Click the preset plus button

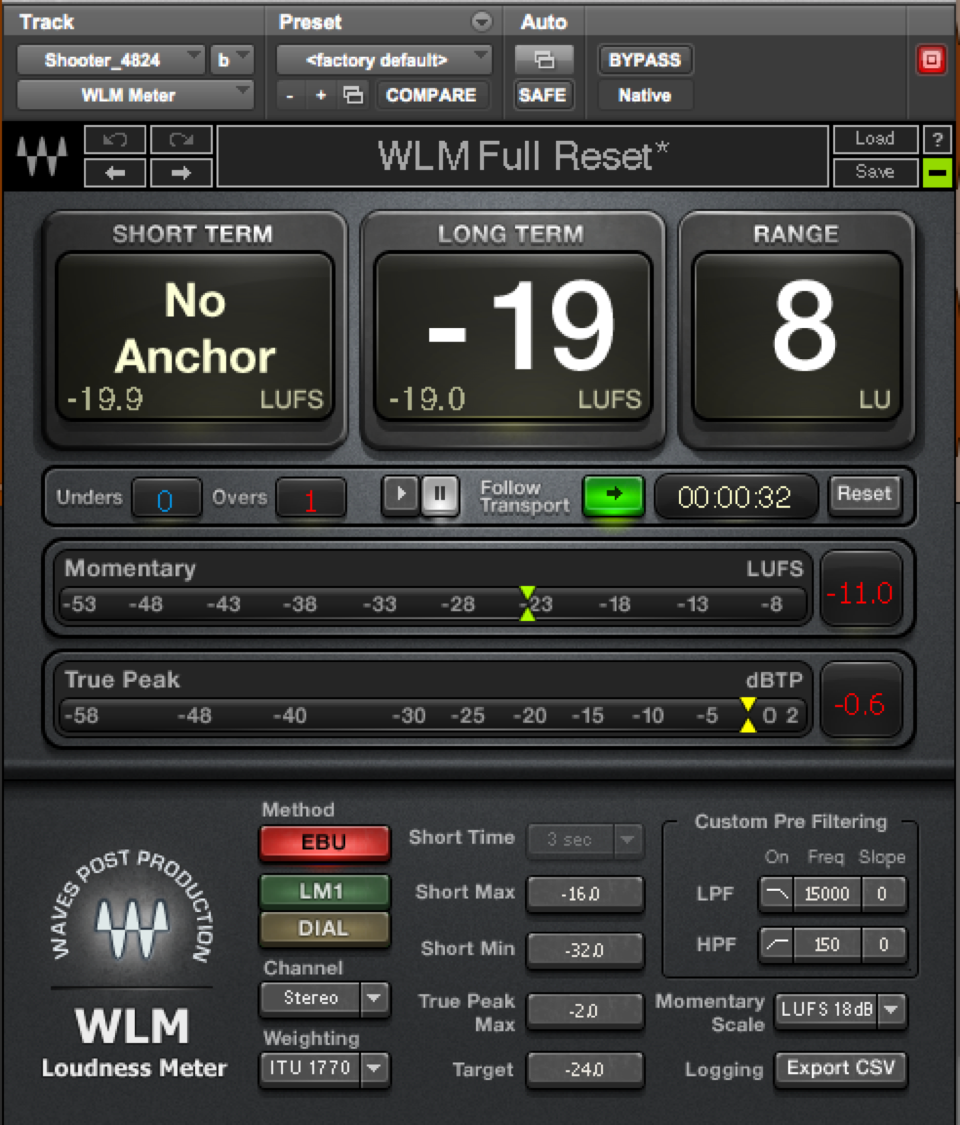321,95
